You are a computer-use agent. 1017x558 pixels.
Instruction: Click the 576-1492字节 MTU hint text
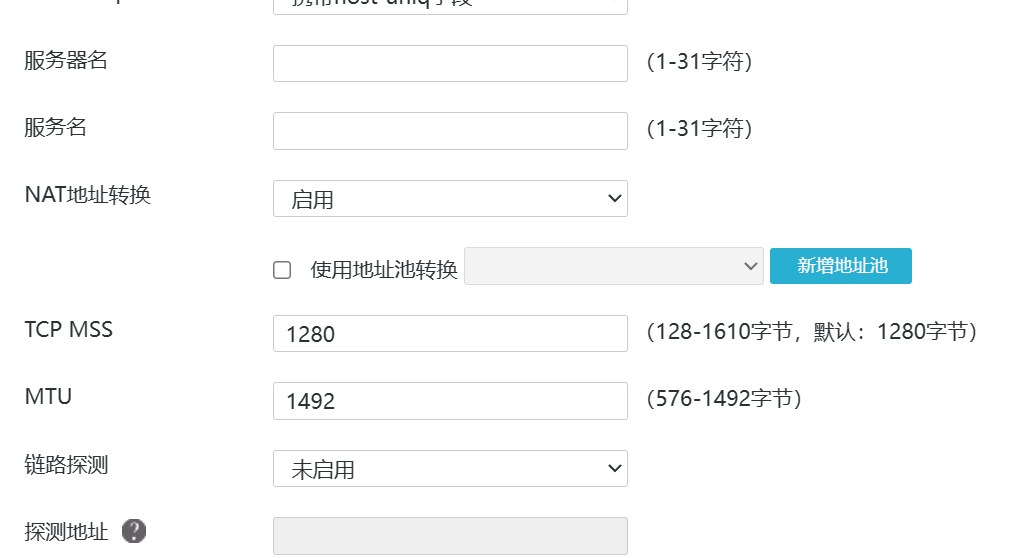[x=725, y=399]
